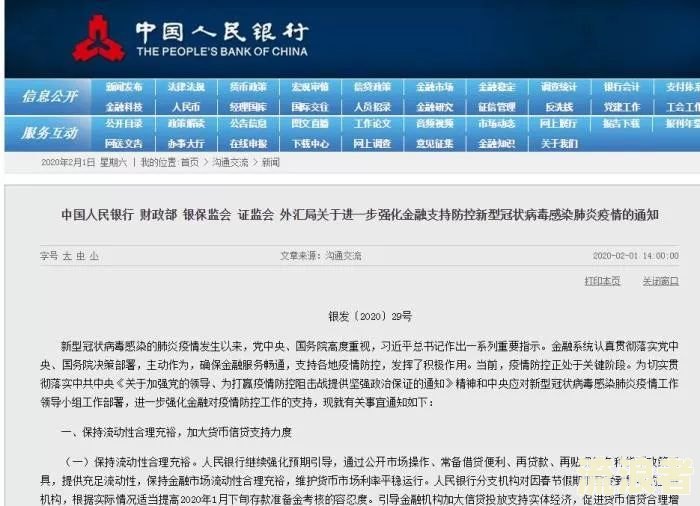The height and width of the screenshot is (506, 700).
Task: Go to the 银行会计 section
Action: 621,87
